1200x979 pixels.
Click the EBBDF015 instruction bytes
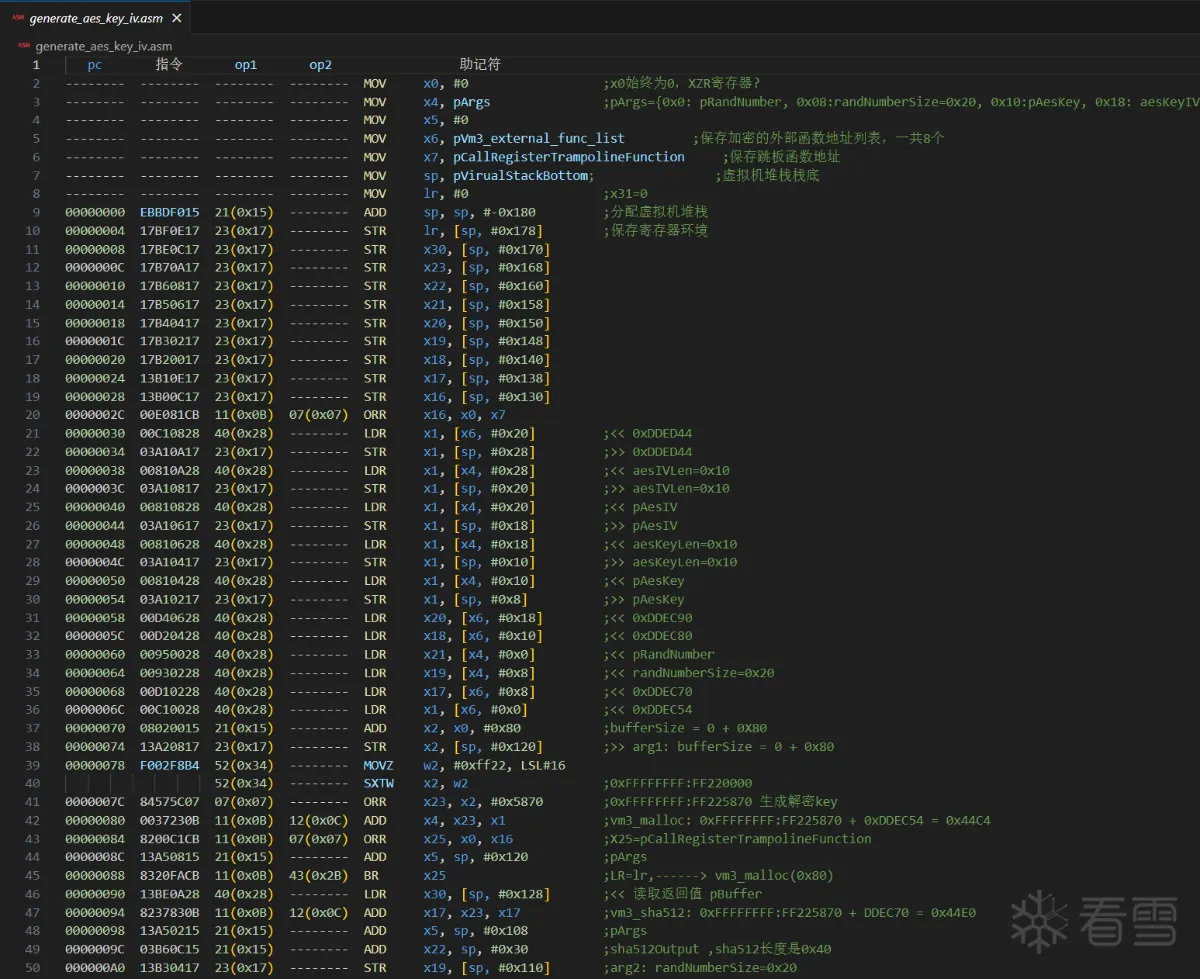click(169, 212)
